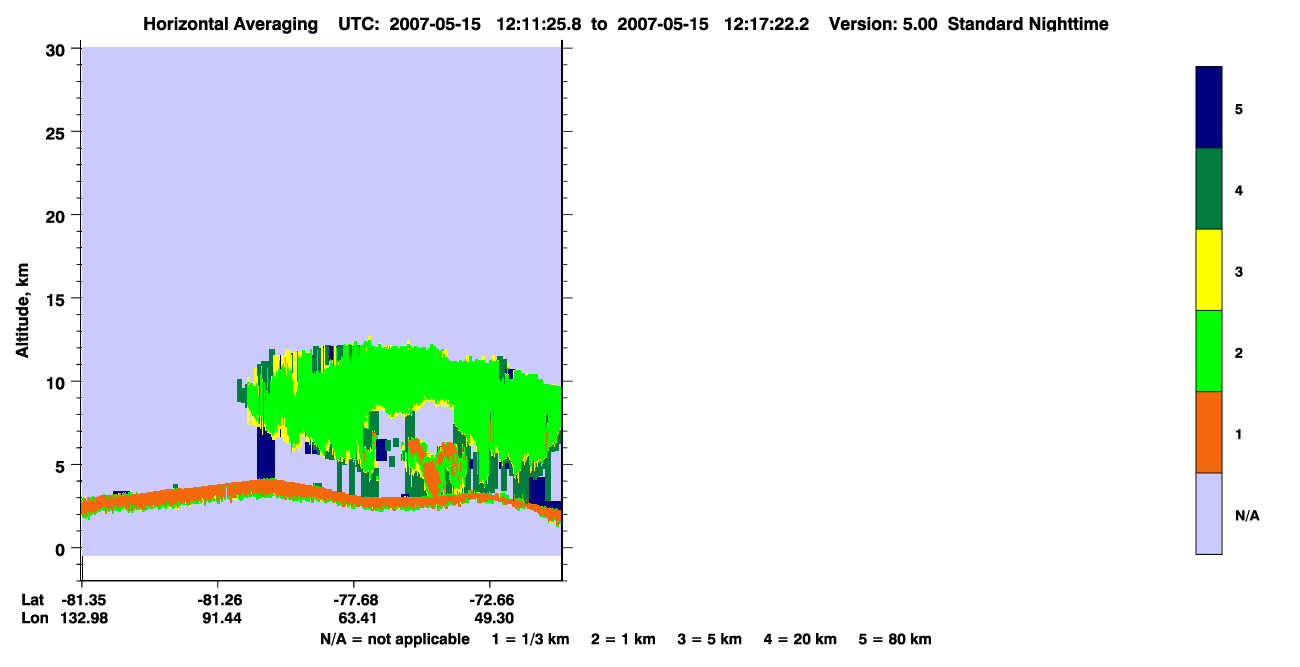Click the dark blue column in the plot

coord(265,455)
